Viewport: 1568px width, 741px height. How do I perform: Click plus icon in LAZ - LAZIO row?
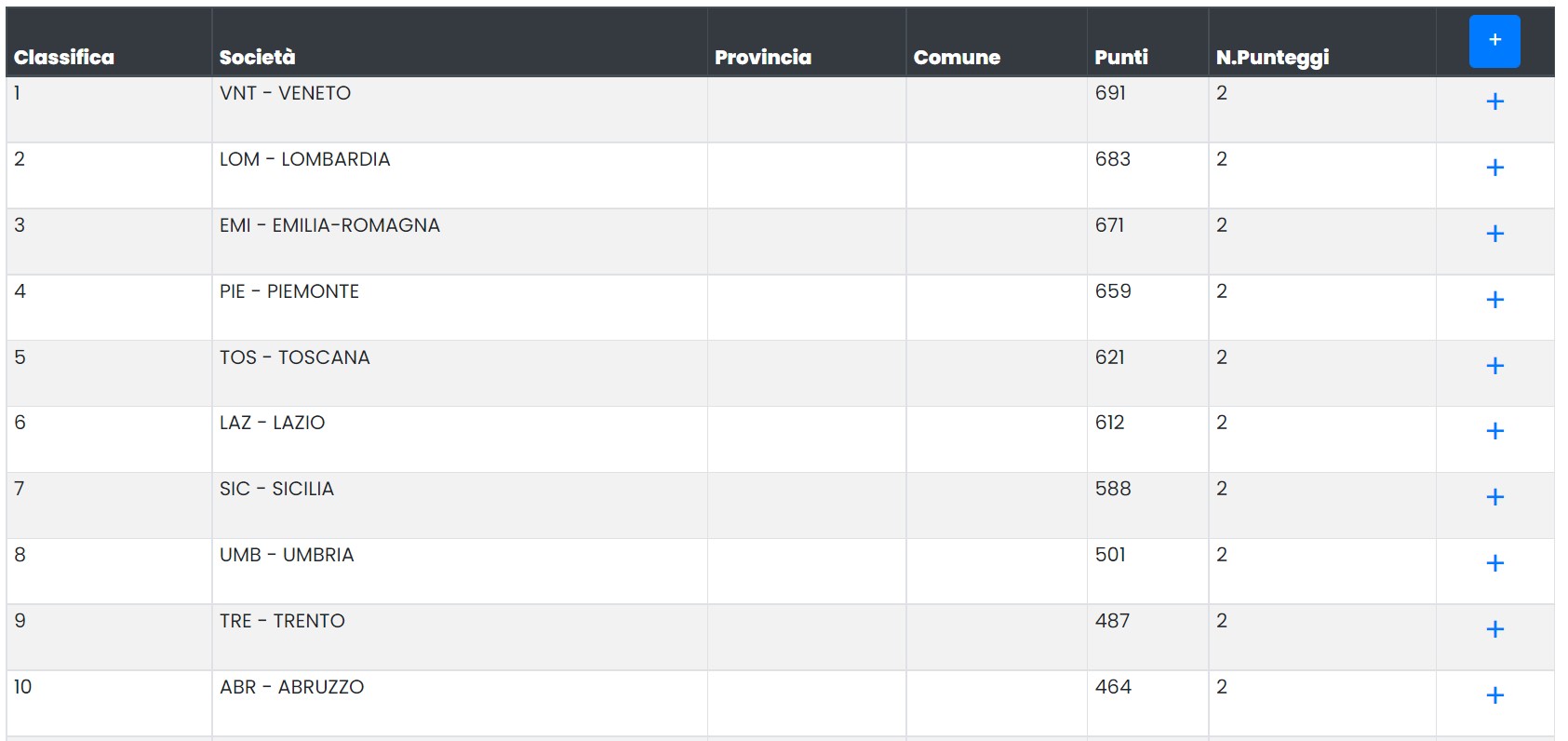tap(1494, 431)
